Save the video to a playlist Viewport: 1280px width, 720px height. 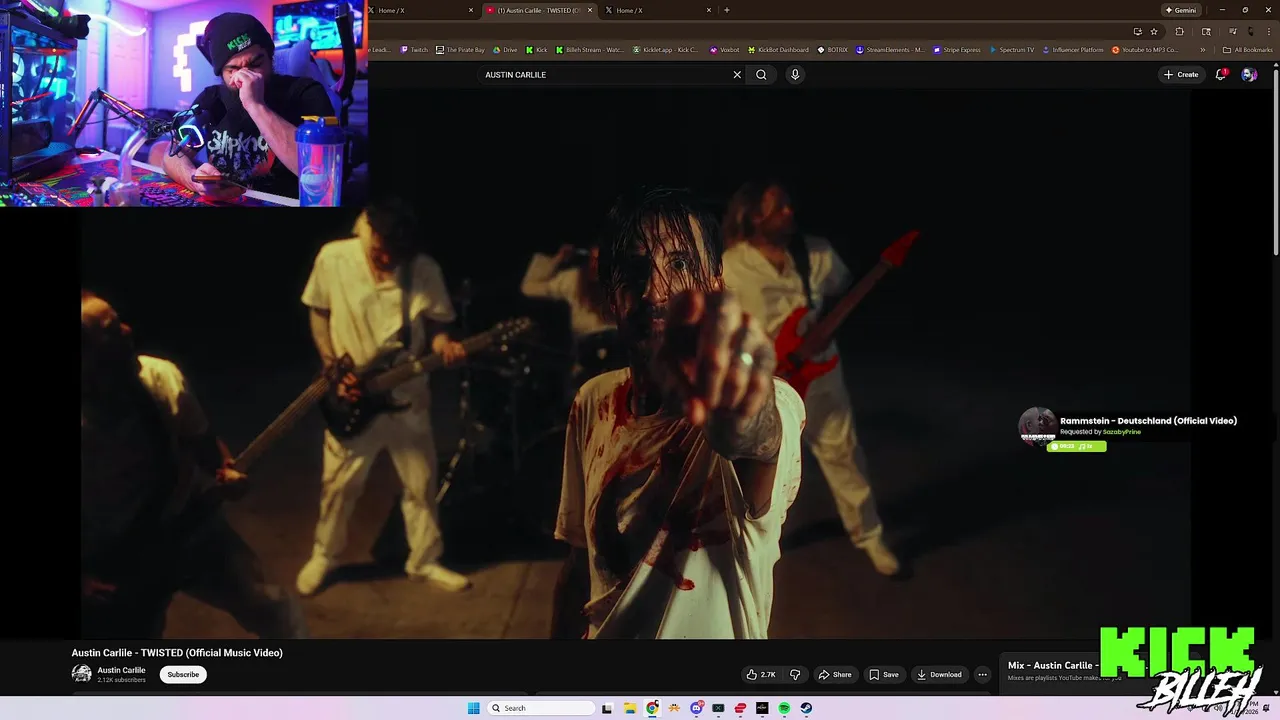[883, 674]
